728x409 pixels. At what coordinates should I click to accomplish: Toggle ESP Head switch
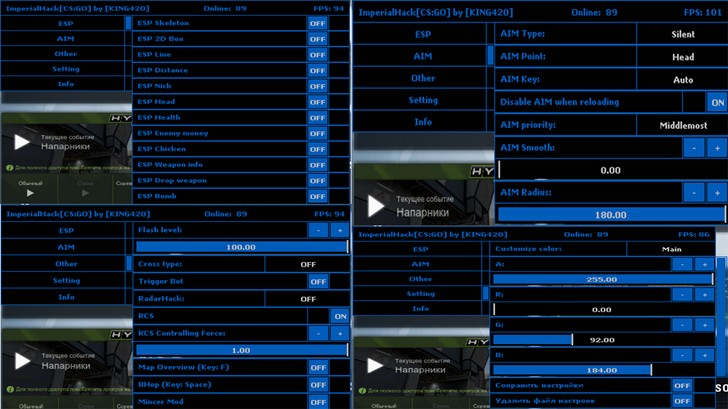point(318,102)
